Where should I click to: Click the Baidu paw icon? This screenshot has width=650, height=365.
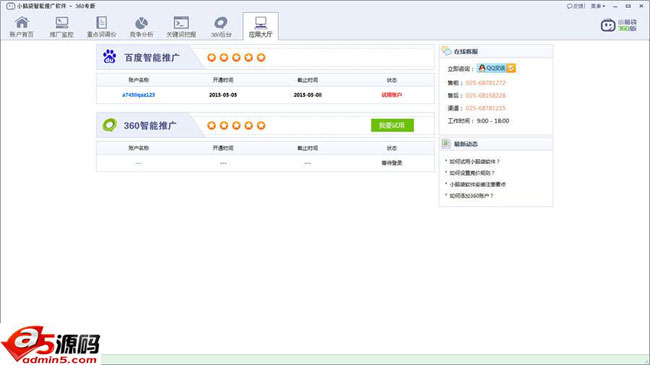pos(109,57)
